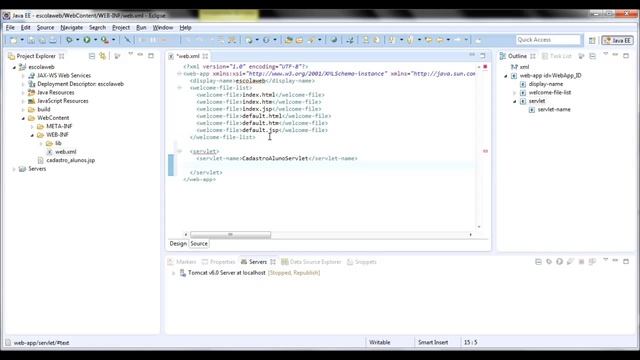This screenshot has width=640, height=360.
Task: Click the green Run toolbar icon
Action: pyautogui.click(x=87, y=40)
